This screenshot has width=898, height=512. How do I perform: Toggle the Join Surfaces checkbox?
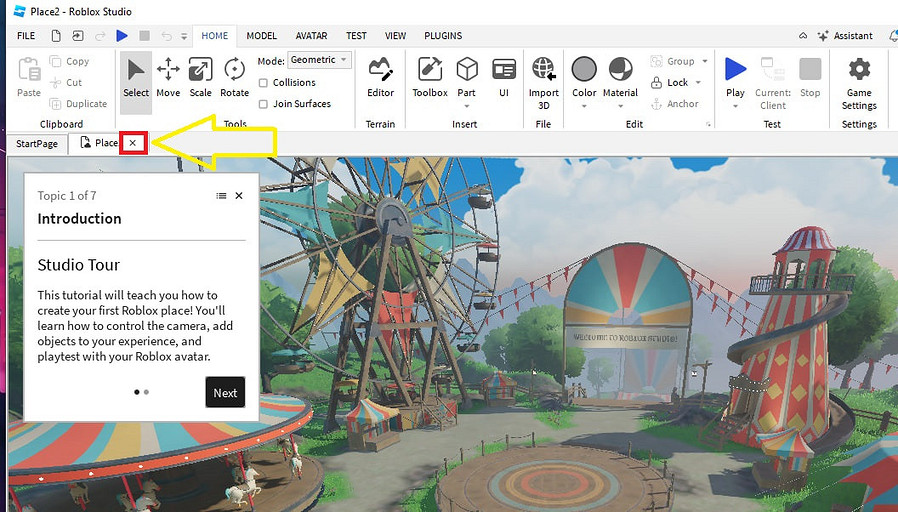coord(263,104)
